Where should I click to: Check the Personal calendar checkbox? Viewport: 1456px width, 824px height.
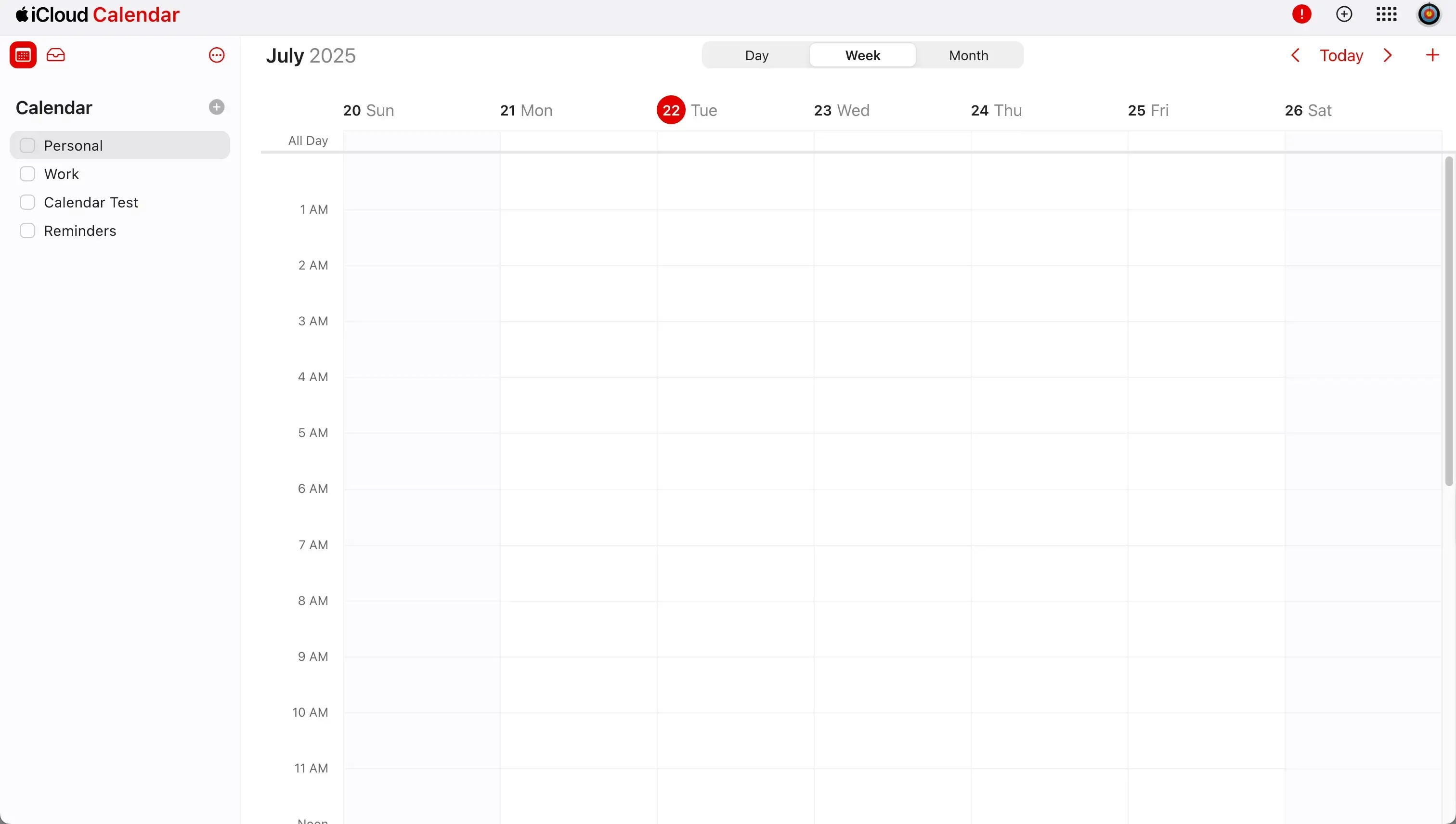pyautogui.click(x=28, y=145)
